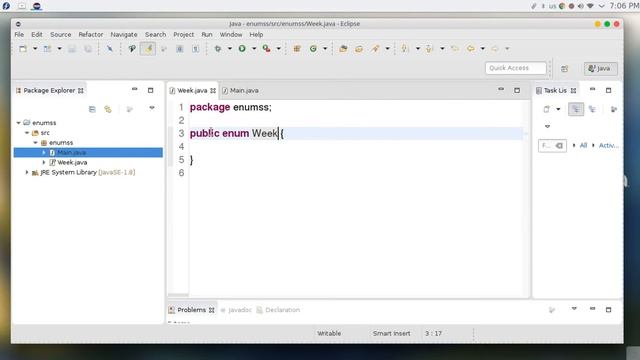Open the Project menu
Image resolution: width=640 pixels, height=360 pixels.
tap(184, 35)
